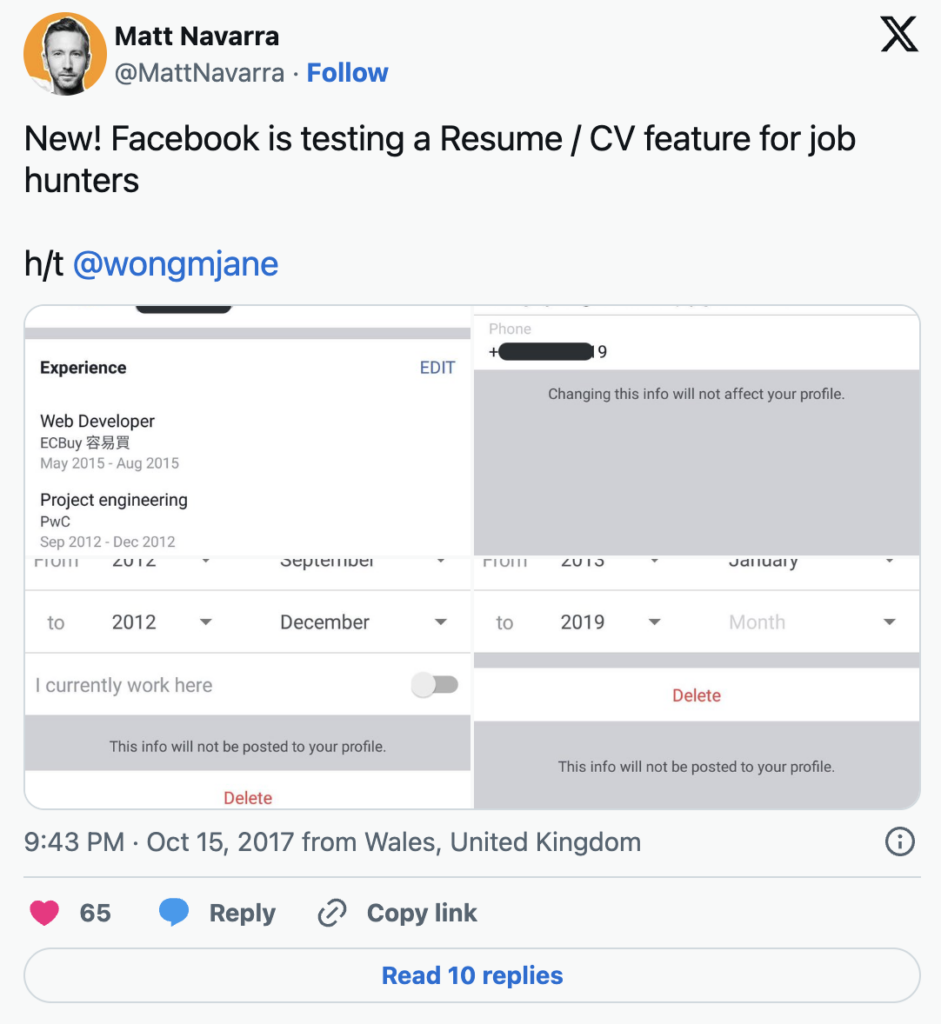Click the Follow link
941x1024 pixels.
click(347, 73)
